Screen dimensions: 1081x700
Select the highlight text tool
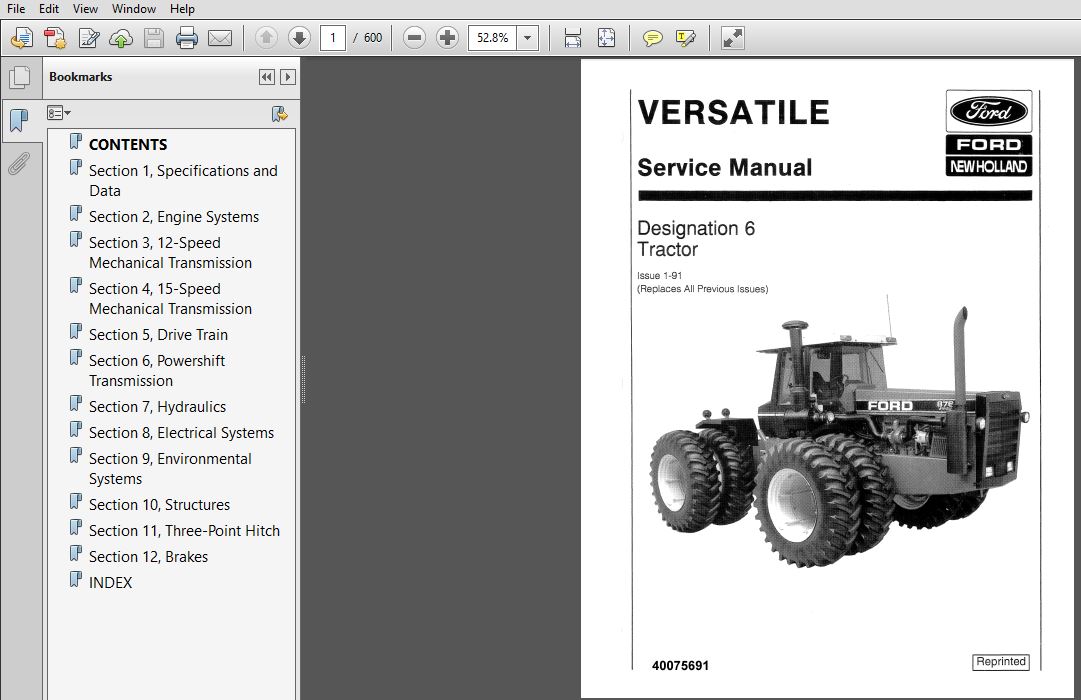click(685, 38)
